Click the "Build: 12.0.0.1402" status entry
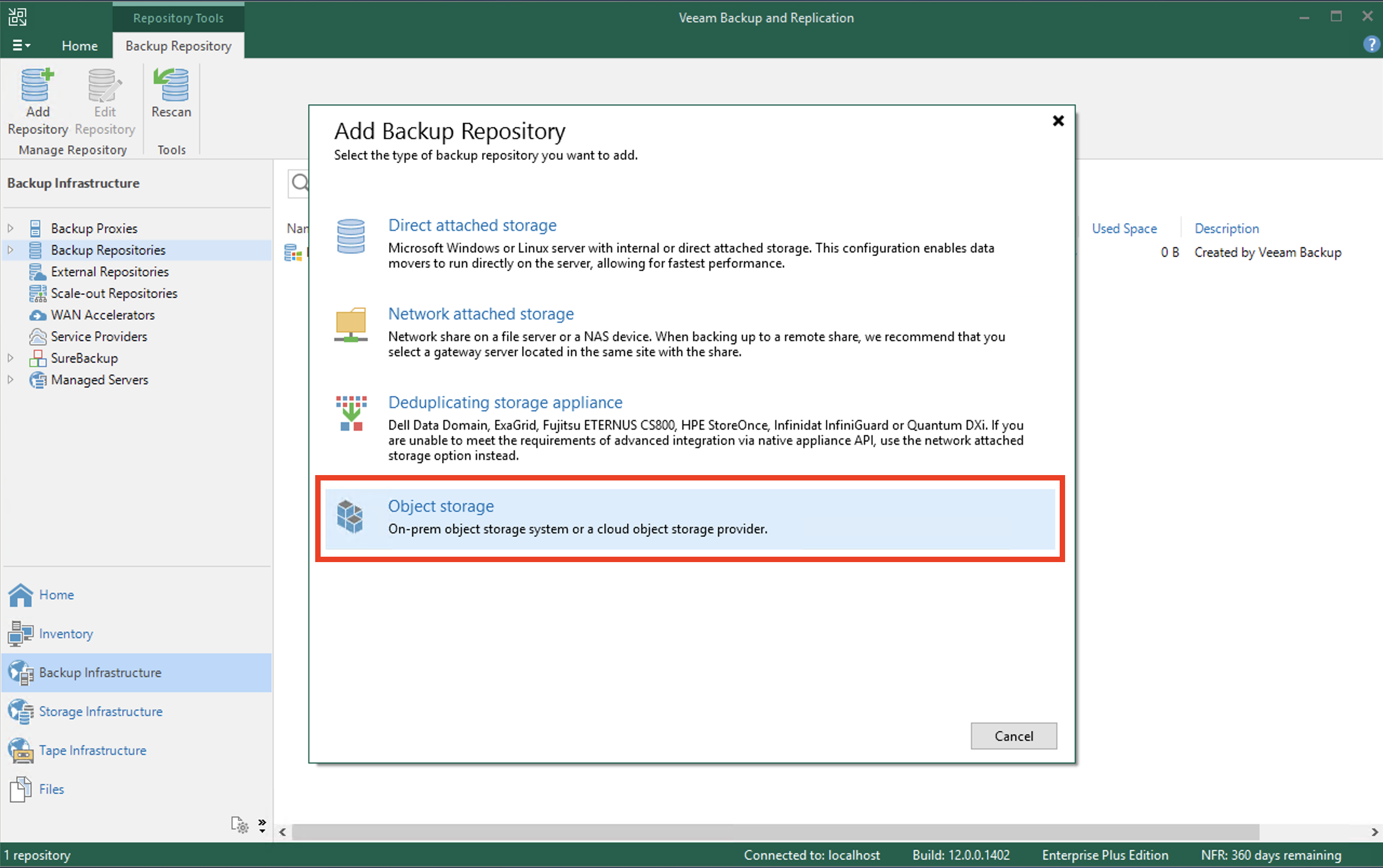This screenshot has width=1383, height=868. coord(960,855)
